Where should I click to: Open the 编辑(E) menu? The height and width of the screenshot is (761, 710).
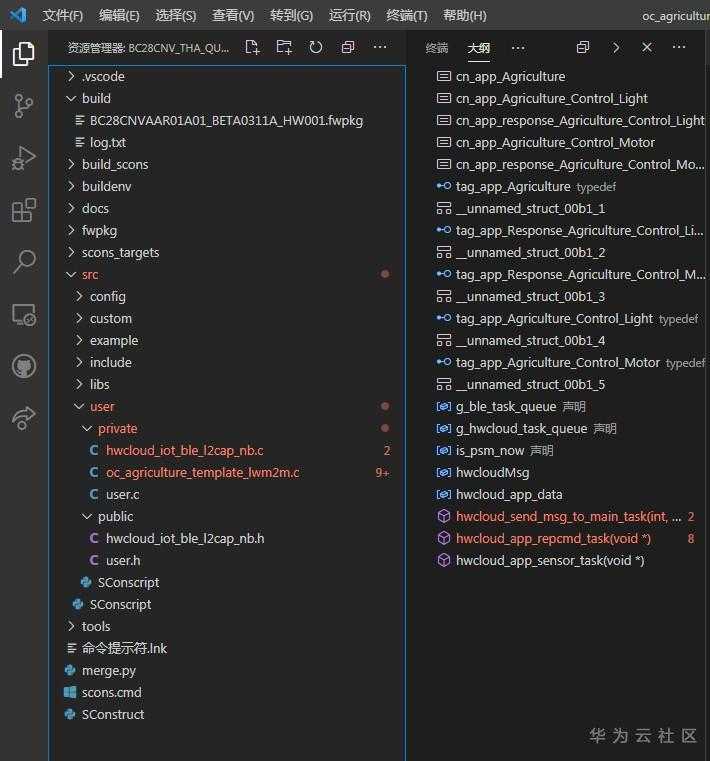[119, 16]
